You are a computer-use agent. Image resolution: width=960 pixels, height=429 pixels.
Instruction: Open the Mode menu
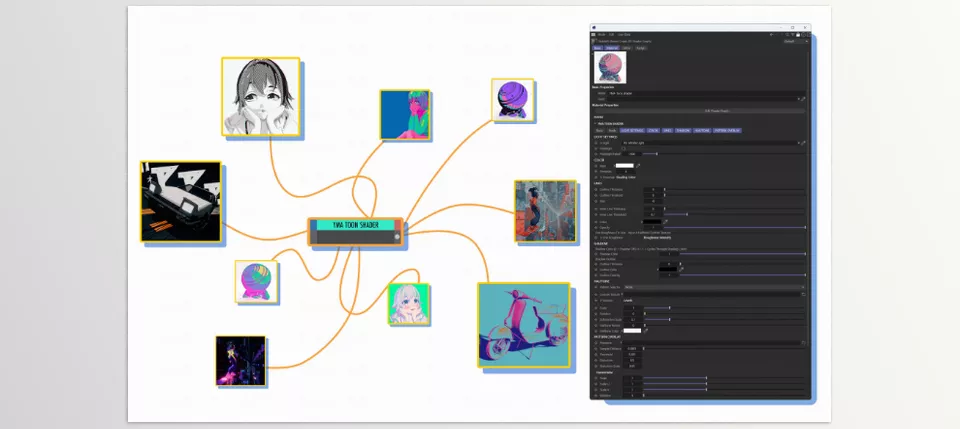pyautogui.click(x=601, y=34)
